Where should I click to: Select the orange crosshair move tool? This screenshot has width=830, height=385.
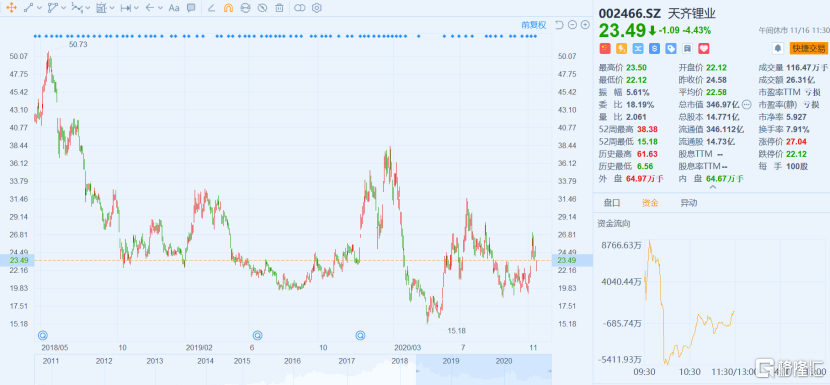point(11,8)
